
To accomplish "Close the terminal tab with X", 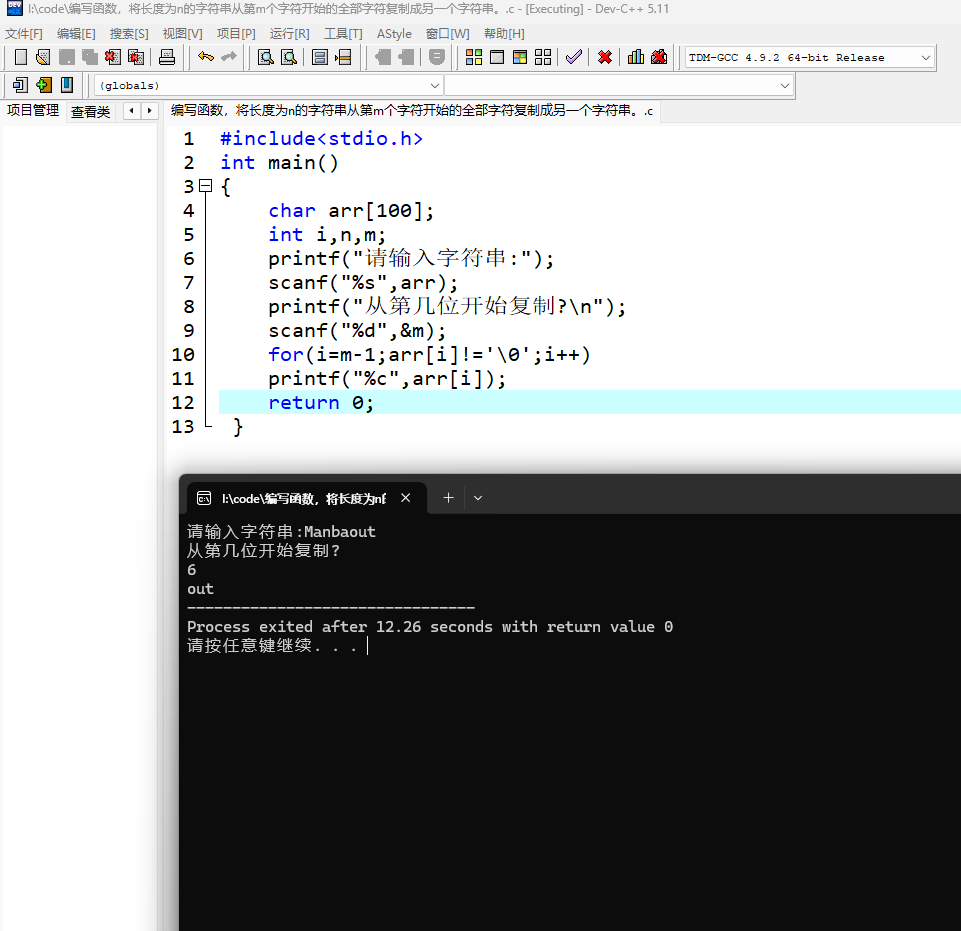I will tap(406, 498).
